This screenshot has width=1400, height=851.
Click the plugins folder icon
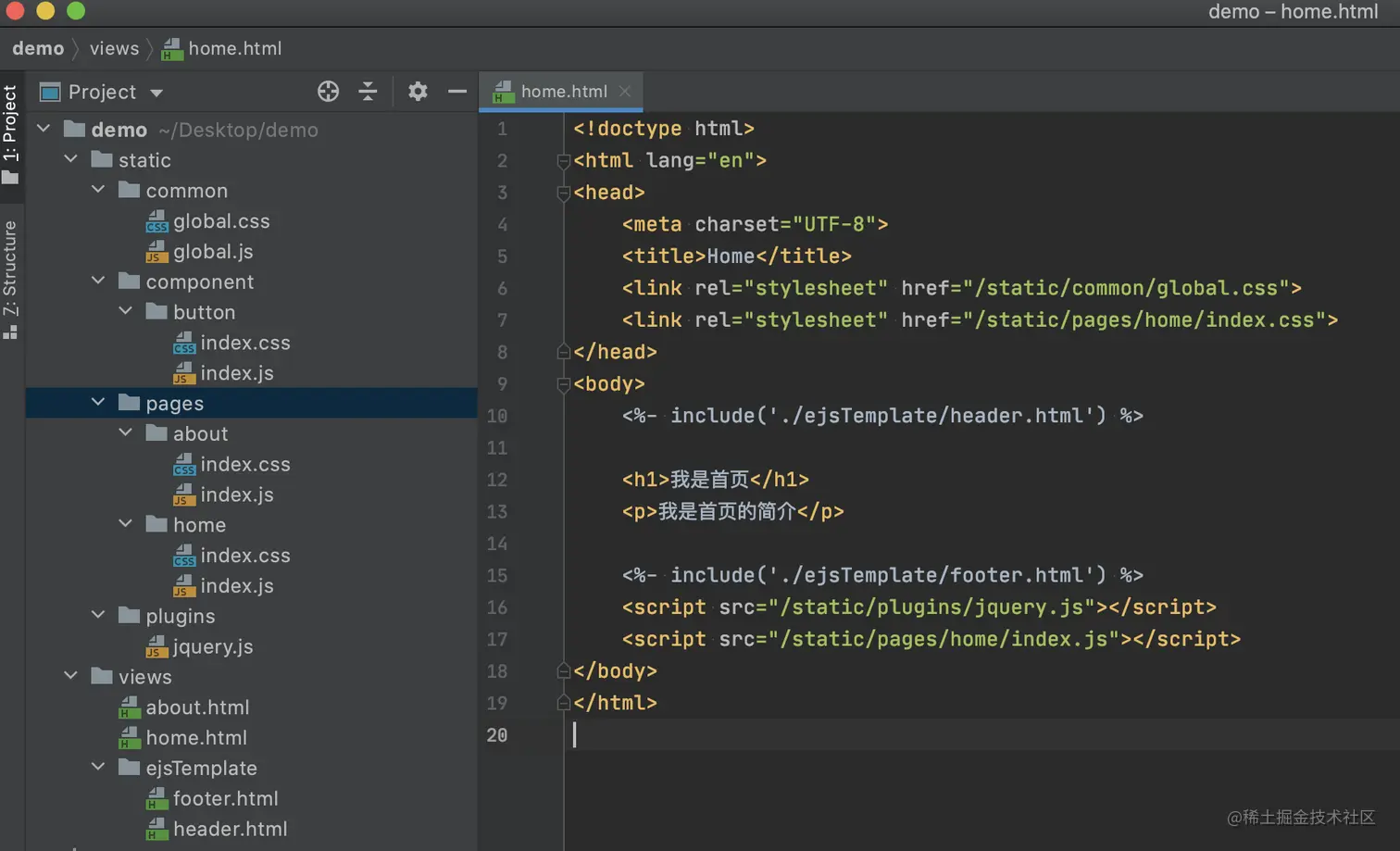pos(130,615)
